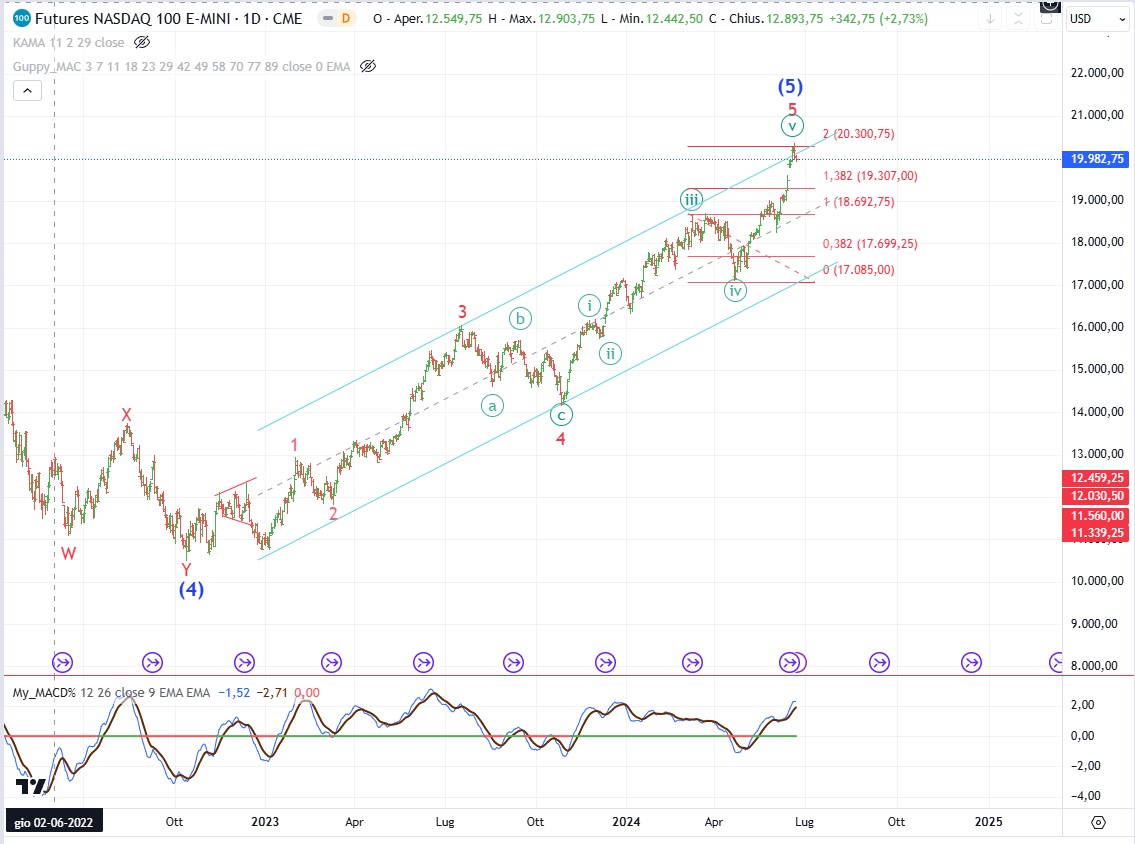Screen dimensions: 1135x844
Task: Show the hidden Guppy_MAC indicator via eye icon
Action: (x=368, y=67)
